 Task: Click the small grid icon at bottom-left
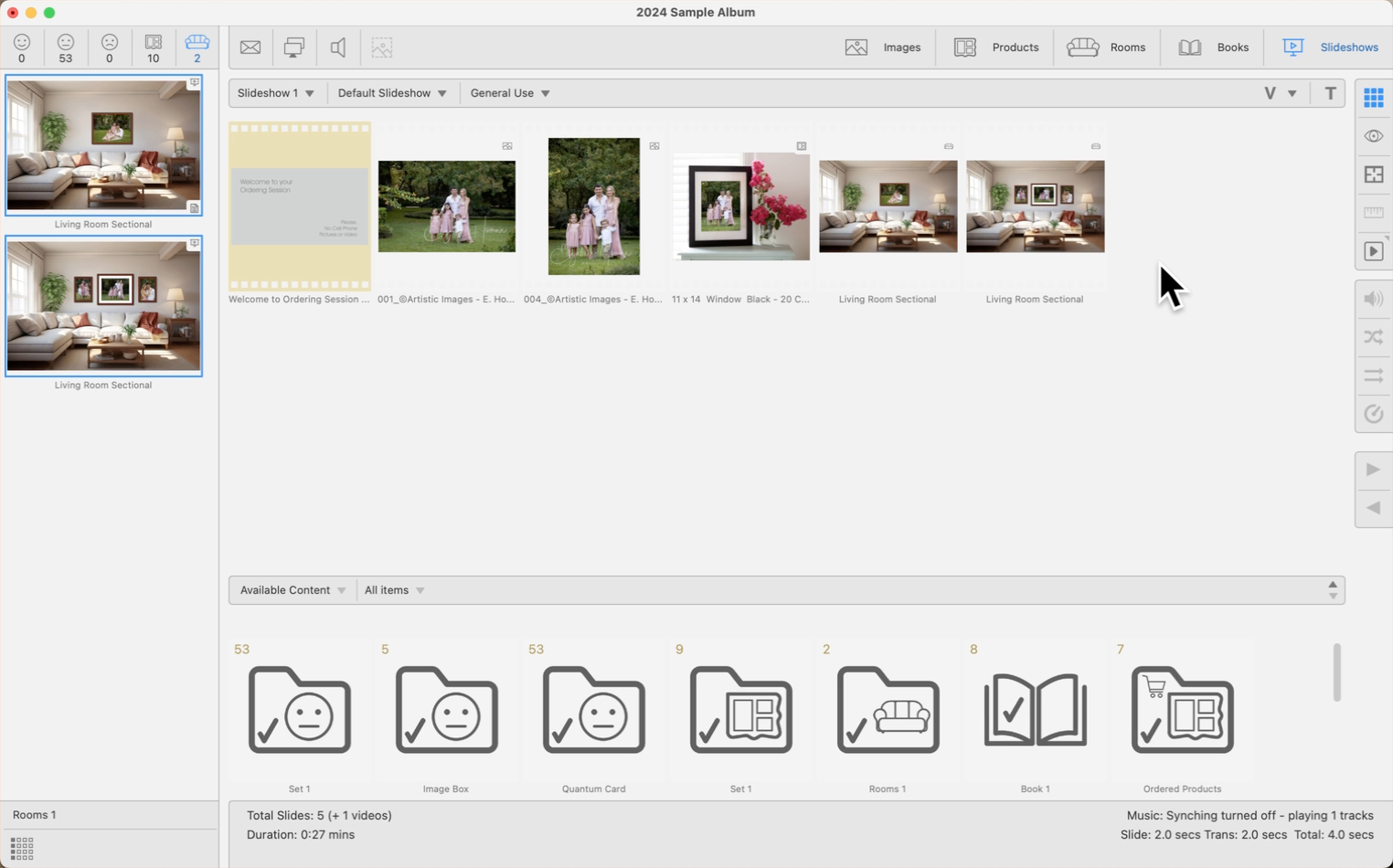tap(22, 849)
